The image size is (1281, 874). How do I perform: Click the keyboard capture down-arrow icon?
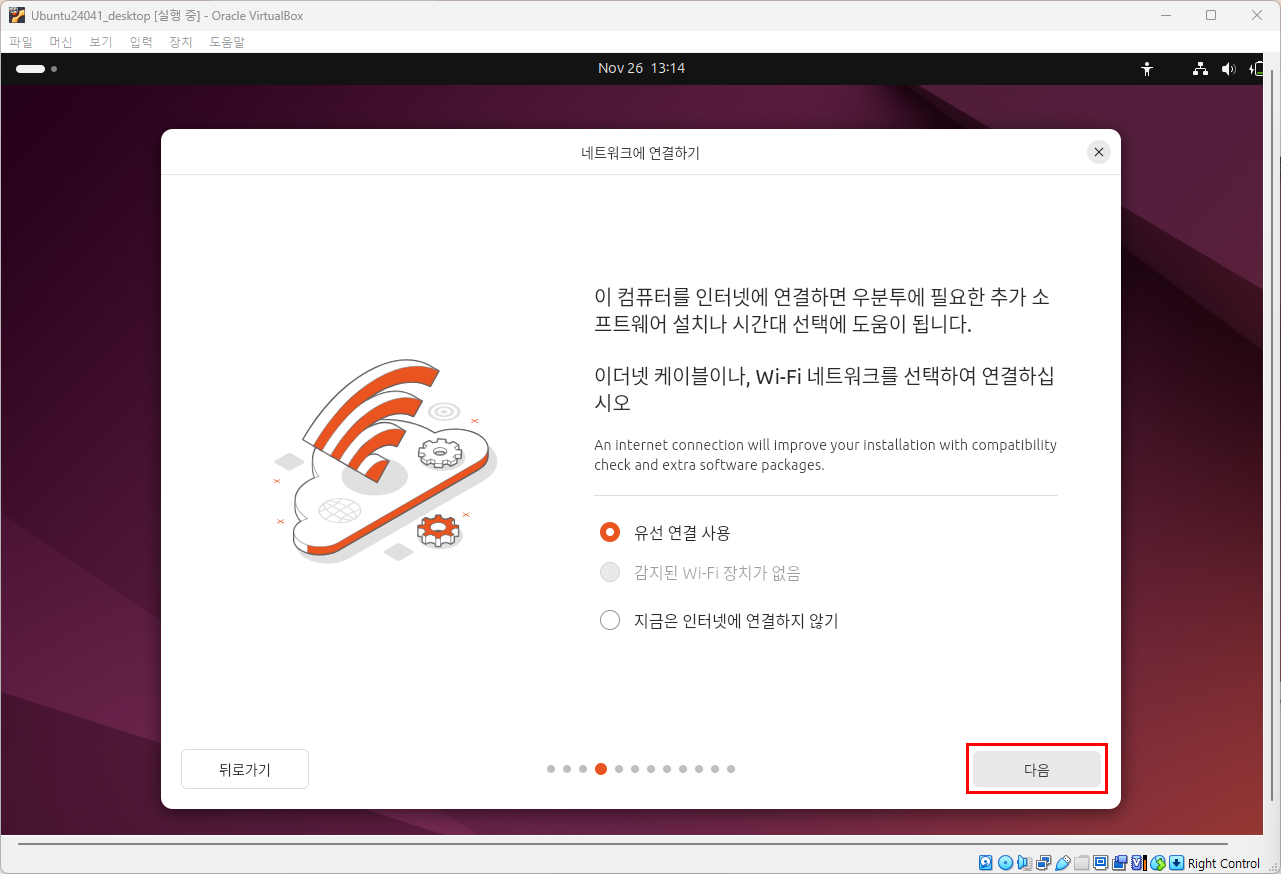pos(1176,863)
